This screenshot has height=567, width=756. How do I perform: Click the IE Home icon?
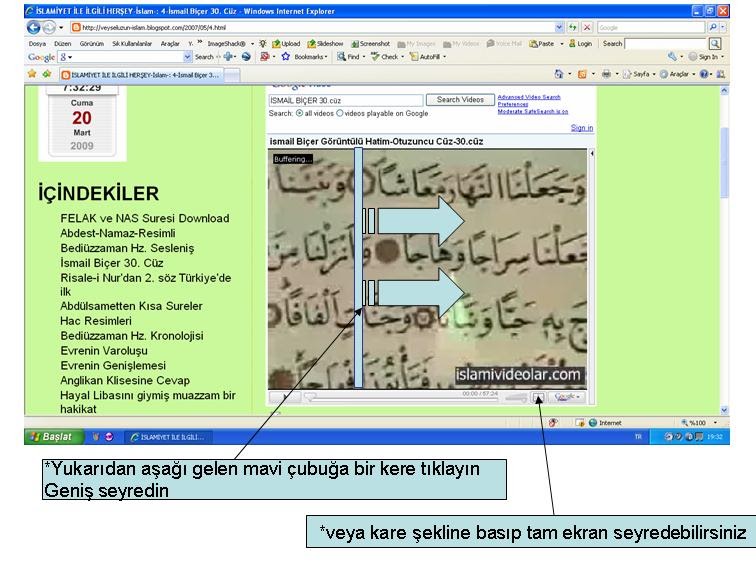559,74
